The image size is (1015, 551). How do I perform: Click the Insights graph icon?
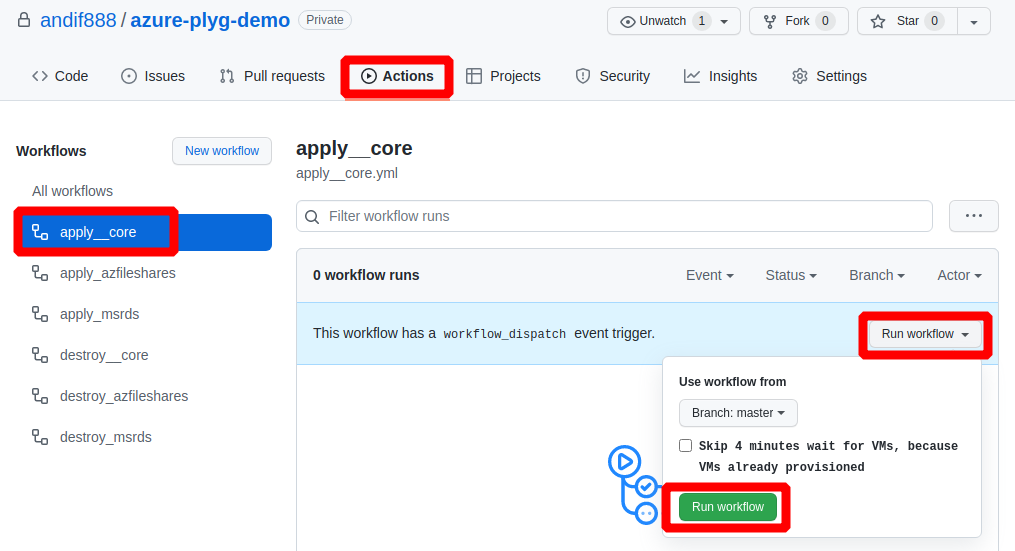coord(692,76)
